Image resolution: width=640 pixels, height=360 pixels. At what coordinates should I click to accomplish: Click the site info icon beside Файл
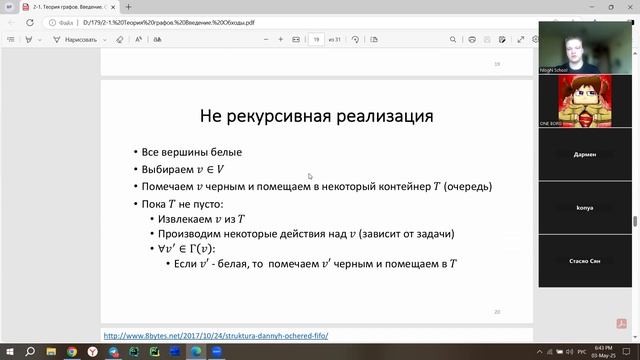point(52,22)
